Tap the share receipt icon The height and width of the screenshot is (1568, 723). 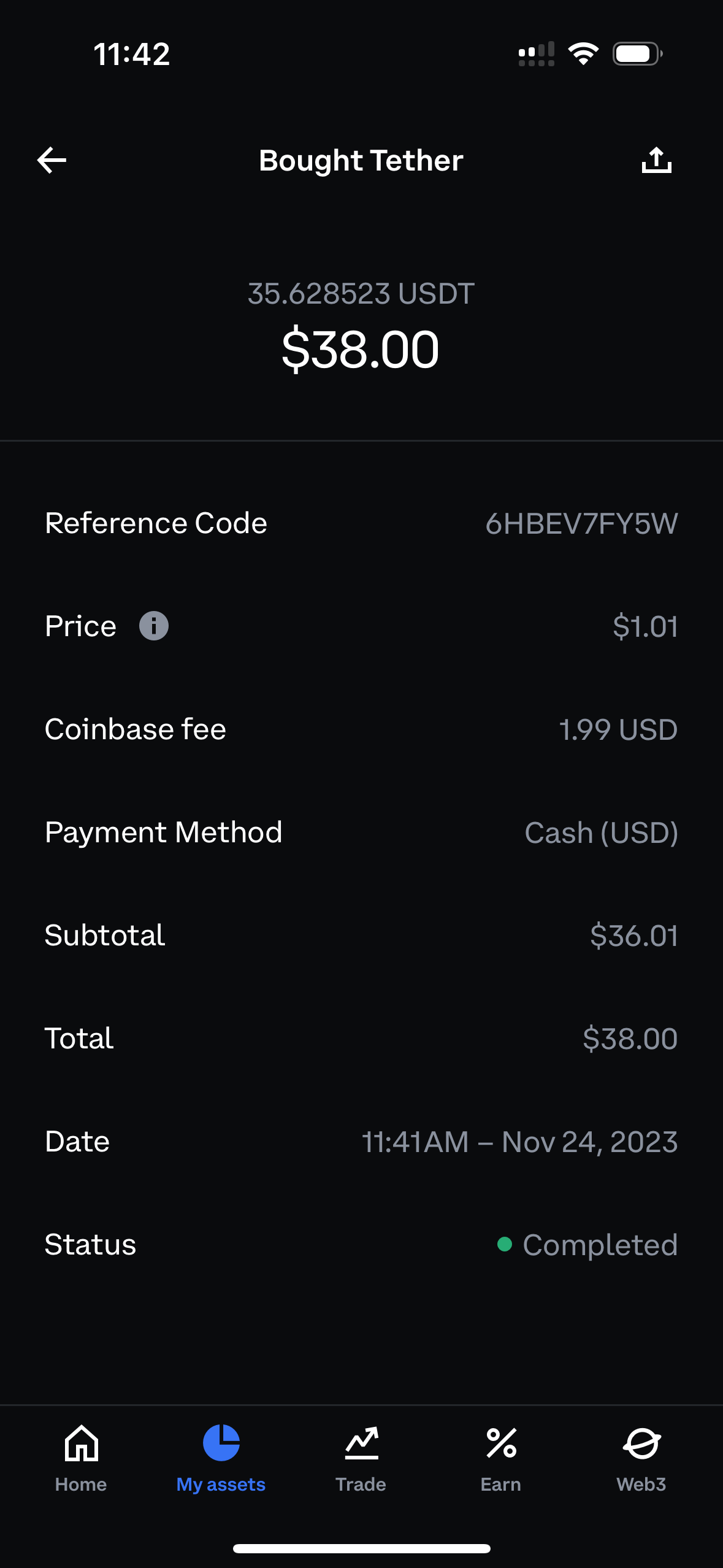point(656,160)
